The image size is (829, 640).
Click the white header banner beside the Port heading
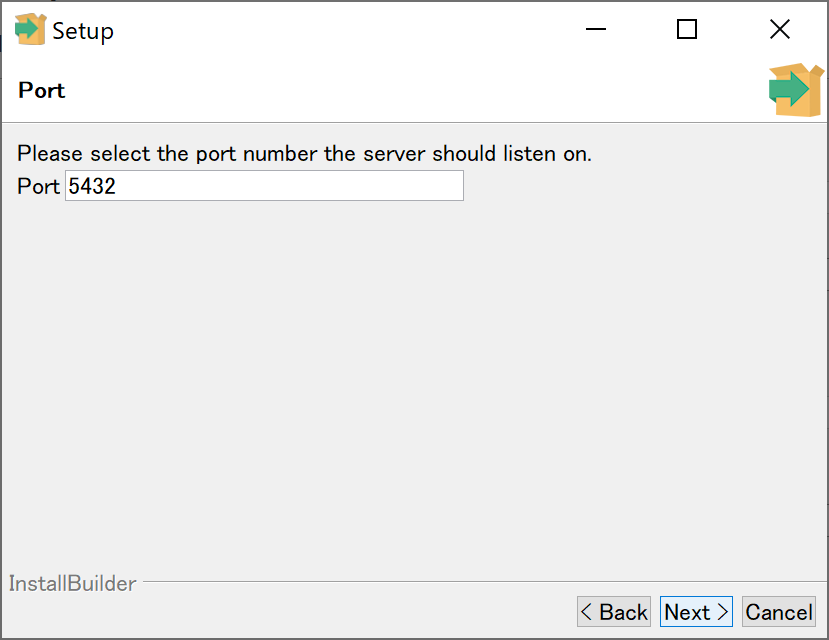point(400,90)
